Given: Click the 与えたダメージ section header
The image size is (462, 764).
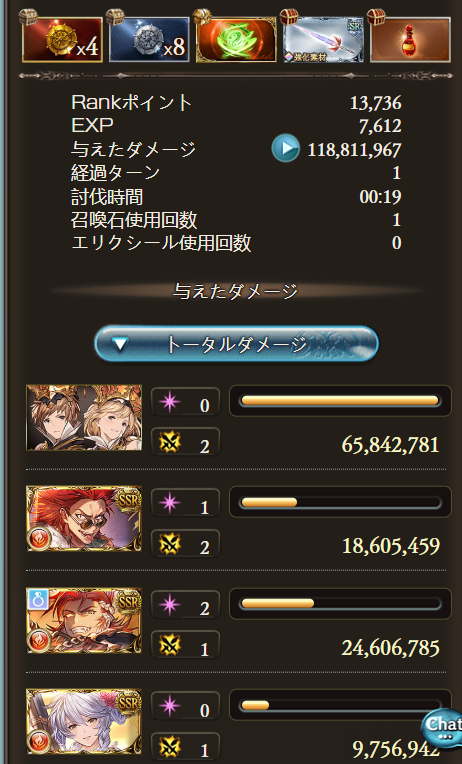Looking at the screenshot, I should (x=236, y=291).
